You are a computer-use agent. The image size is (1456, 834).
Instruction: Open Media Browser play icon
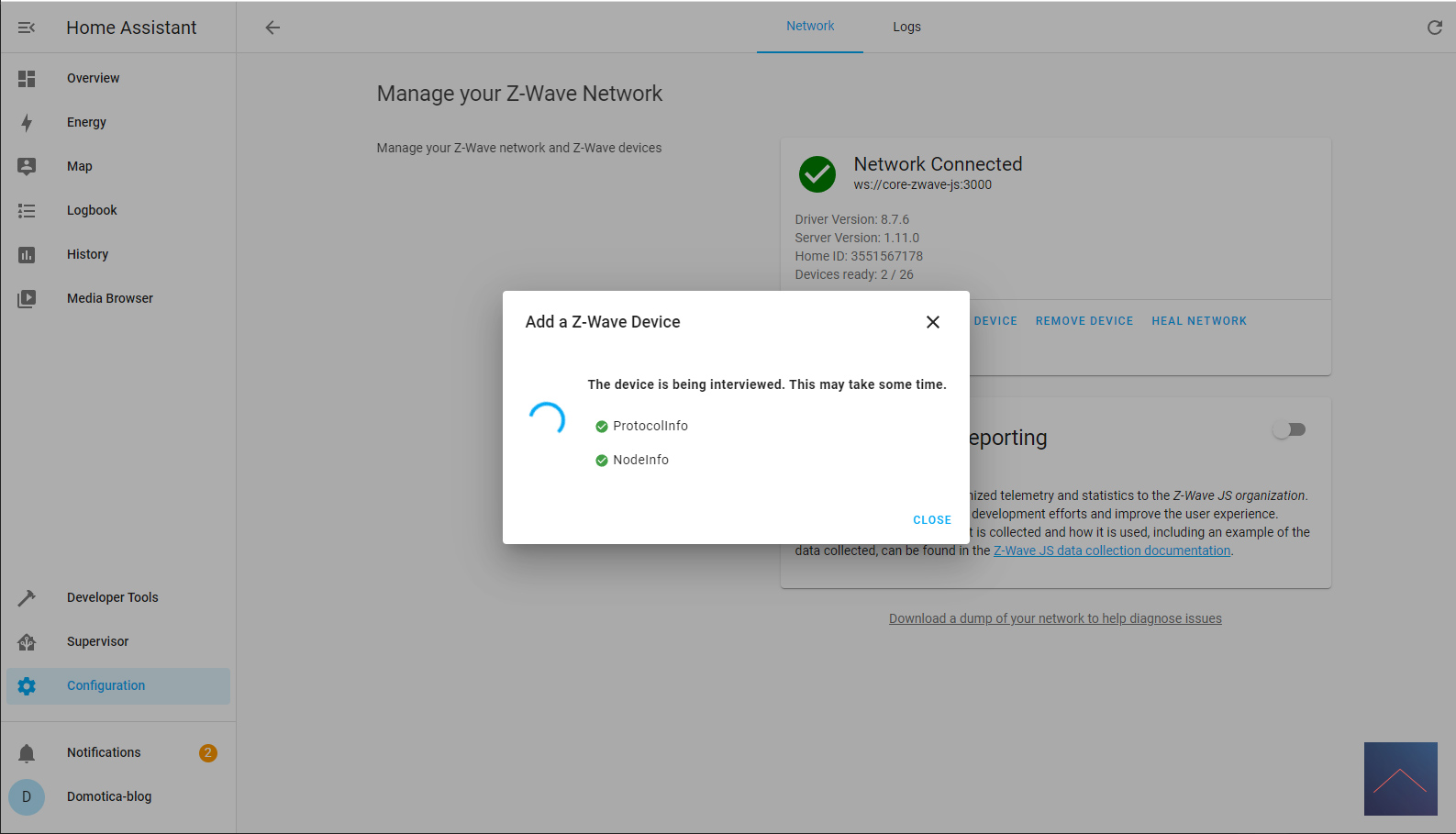(27, 298)
